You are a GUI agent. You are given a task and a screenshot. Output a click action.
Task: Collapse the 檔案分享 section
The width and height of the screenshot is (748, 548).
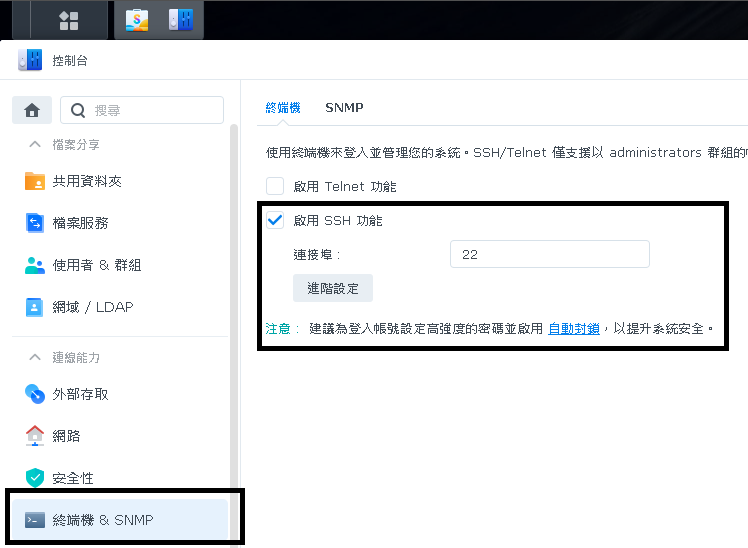pyautogui.click(x=35, y=145)
